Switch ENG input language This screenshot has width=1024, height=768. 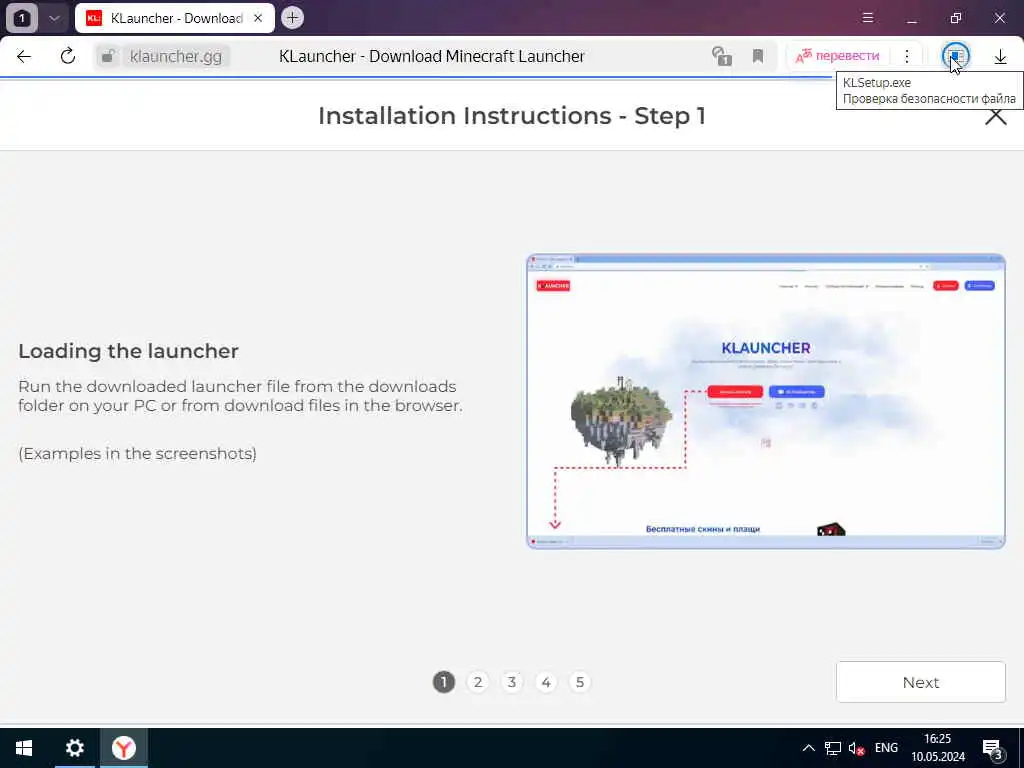pos(886,748)
